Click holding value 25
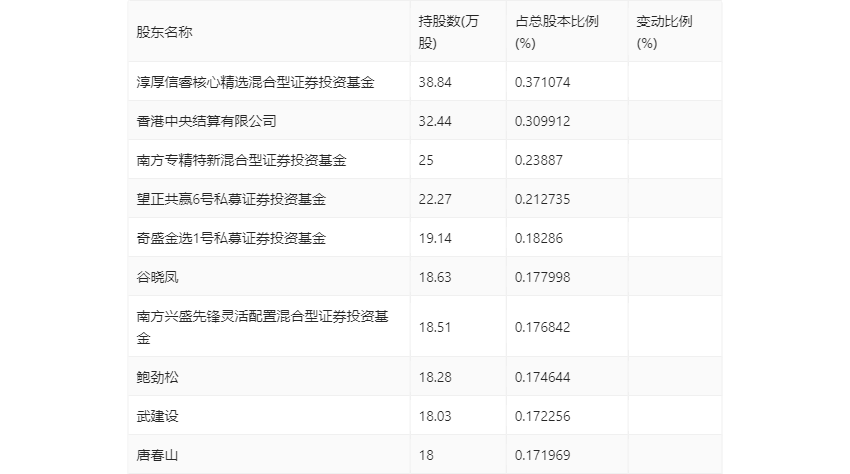850x474 pixels. 426,160
